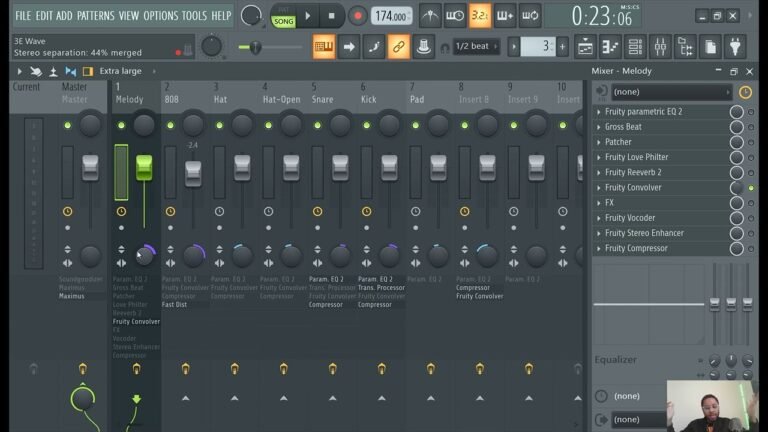Toggle step editing mode icon
The image size is (768, 432).
coord(374,47)
